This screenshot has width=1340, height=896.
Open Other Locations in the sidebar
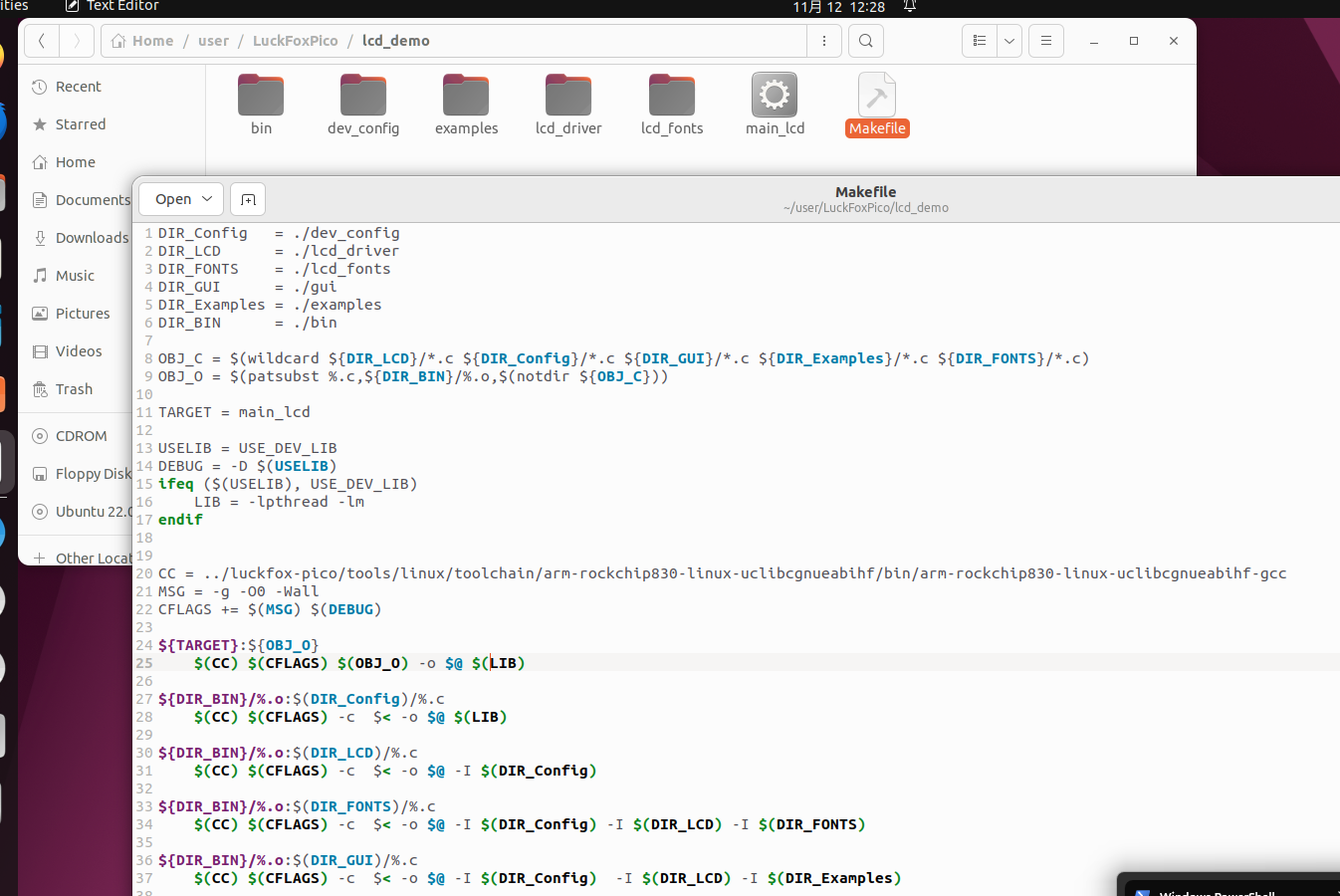(x=80, y=558)
